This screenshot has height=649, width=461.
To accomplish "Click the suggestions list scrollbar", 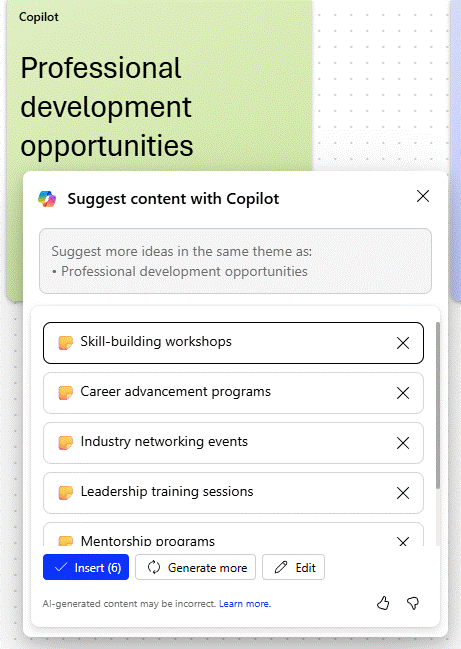I will (438, 406).
